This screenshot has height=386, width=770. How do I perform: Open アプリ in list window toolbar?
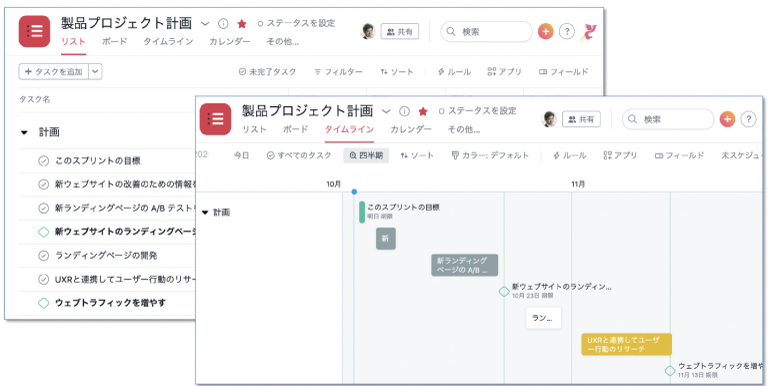coord(504,72)
